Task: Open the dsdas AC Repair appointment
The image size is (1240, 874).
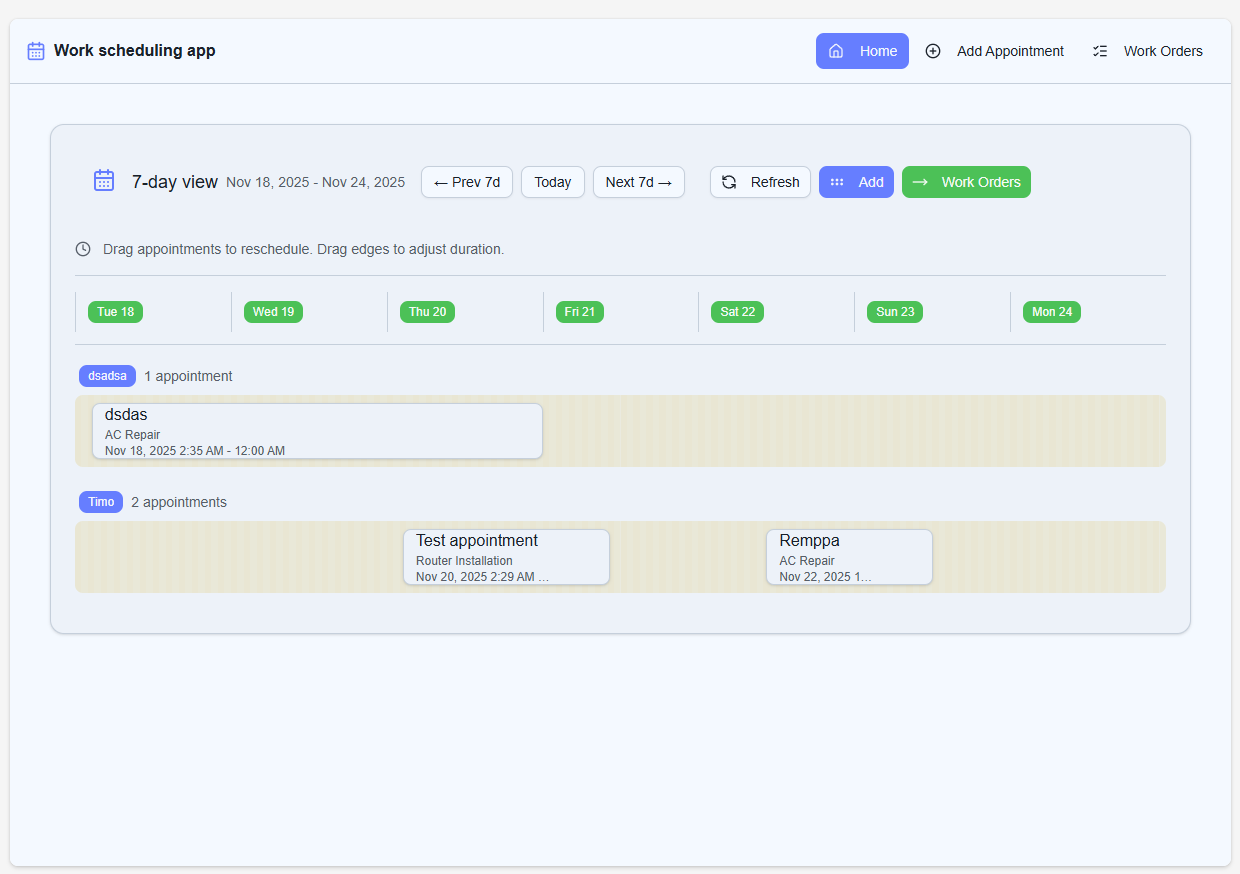Action: click(317, 431)
